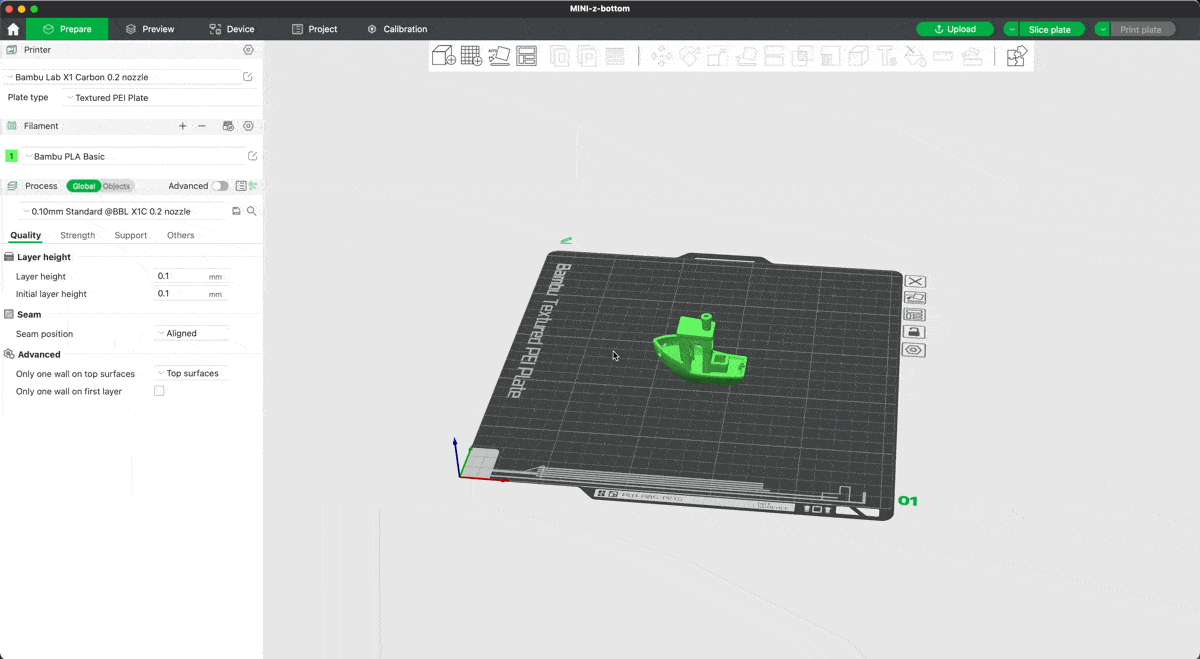Search process settings with magnifier icon
This screenshot has height=659, width=1200.
pyautogui.click(x=252, y=211)
